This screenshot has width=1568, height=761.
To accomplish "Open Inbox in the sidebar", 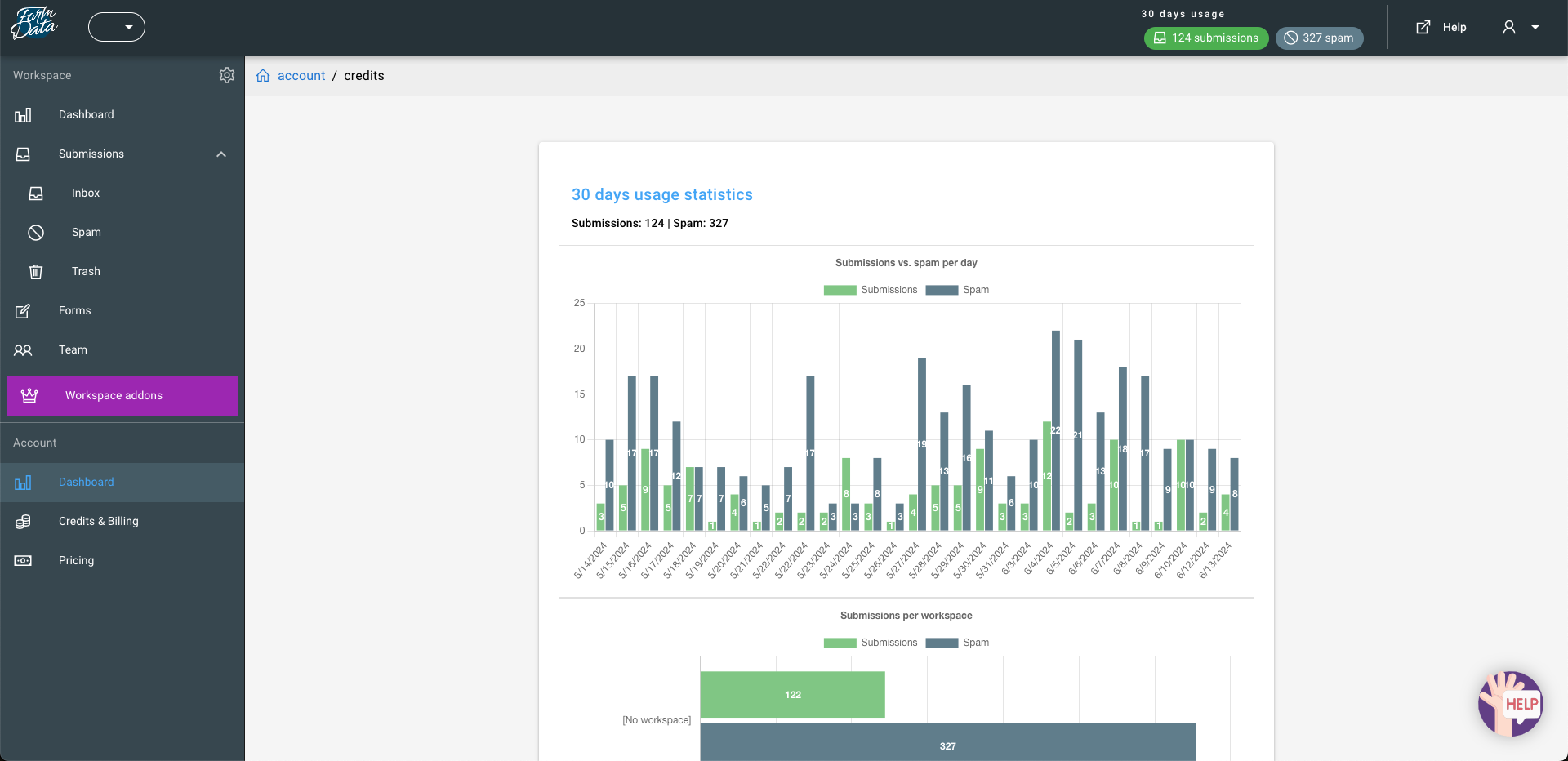I will [x=86, y=194].
